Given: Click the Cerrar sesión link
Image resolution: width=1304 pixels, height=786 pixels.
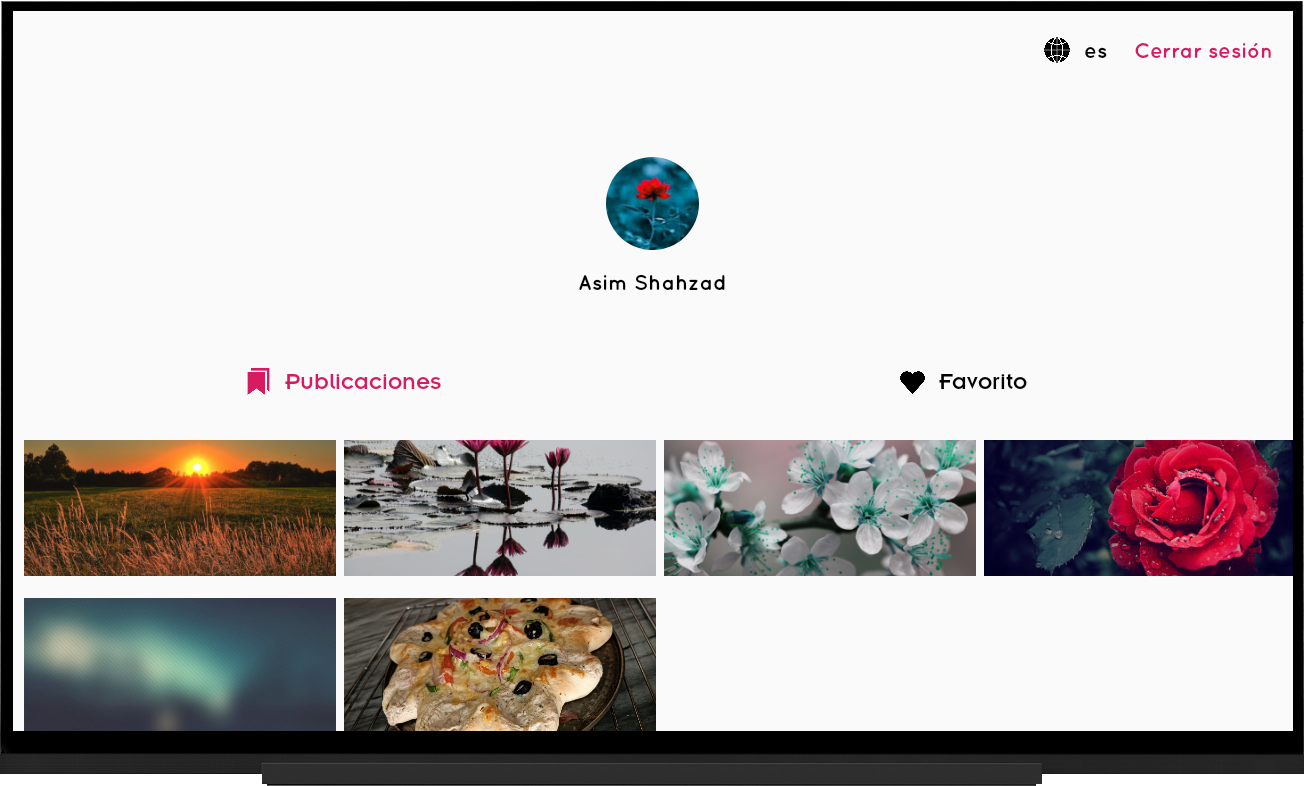Looking at the screenshot, I should point(1203,51).
